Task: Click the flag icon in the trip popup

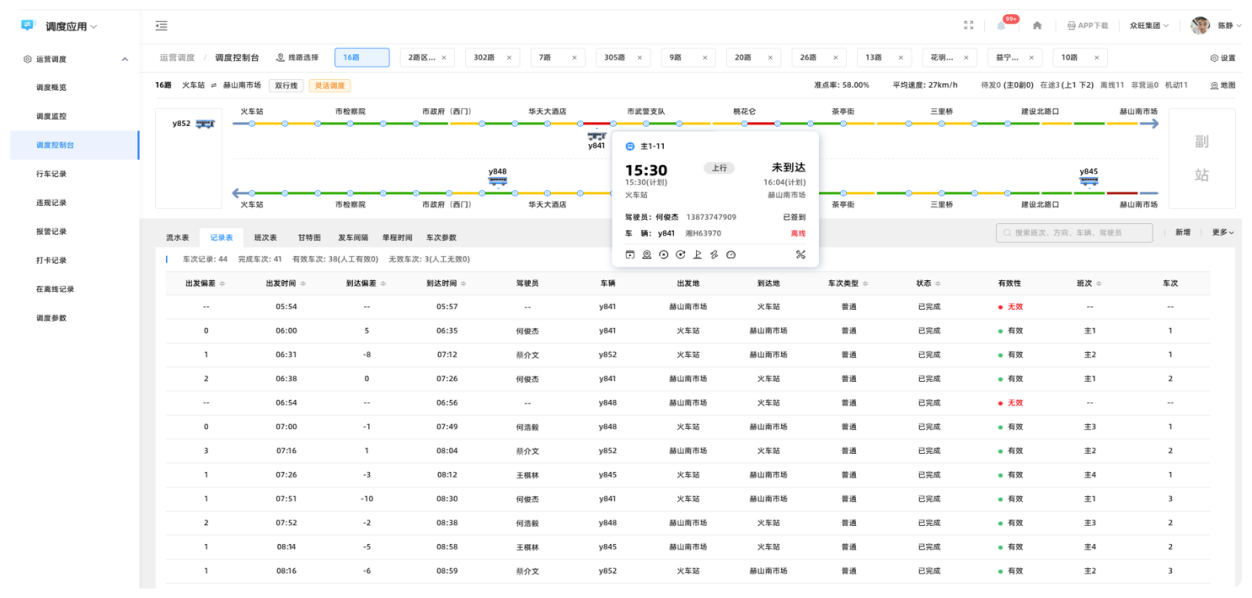Action: pyautogui.click(x=697, y=254)
